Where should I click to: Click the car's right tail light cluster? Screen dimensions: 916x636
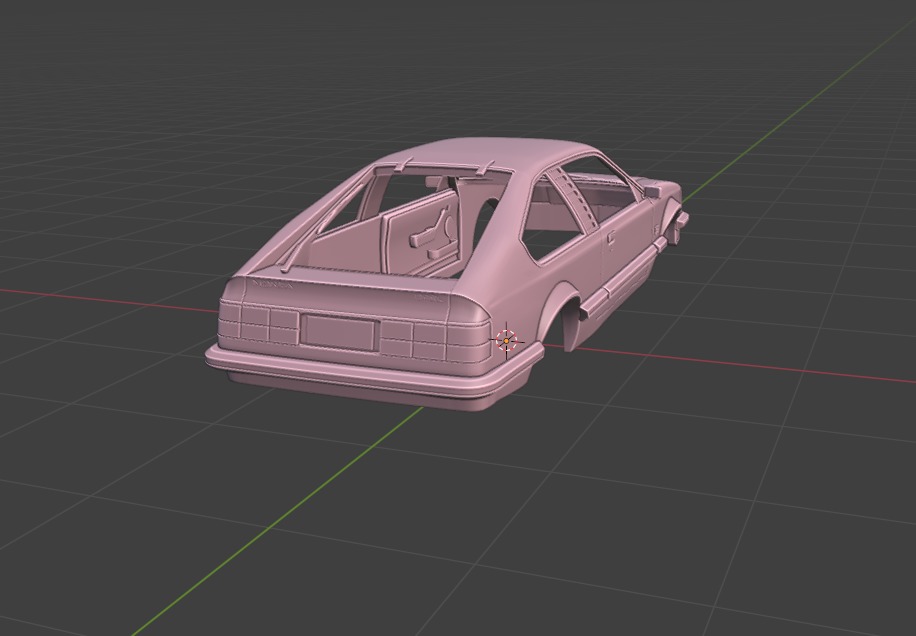click(435, 341)
